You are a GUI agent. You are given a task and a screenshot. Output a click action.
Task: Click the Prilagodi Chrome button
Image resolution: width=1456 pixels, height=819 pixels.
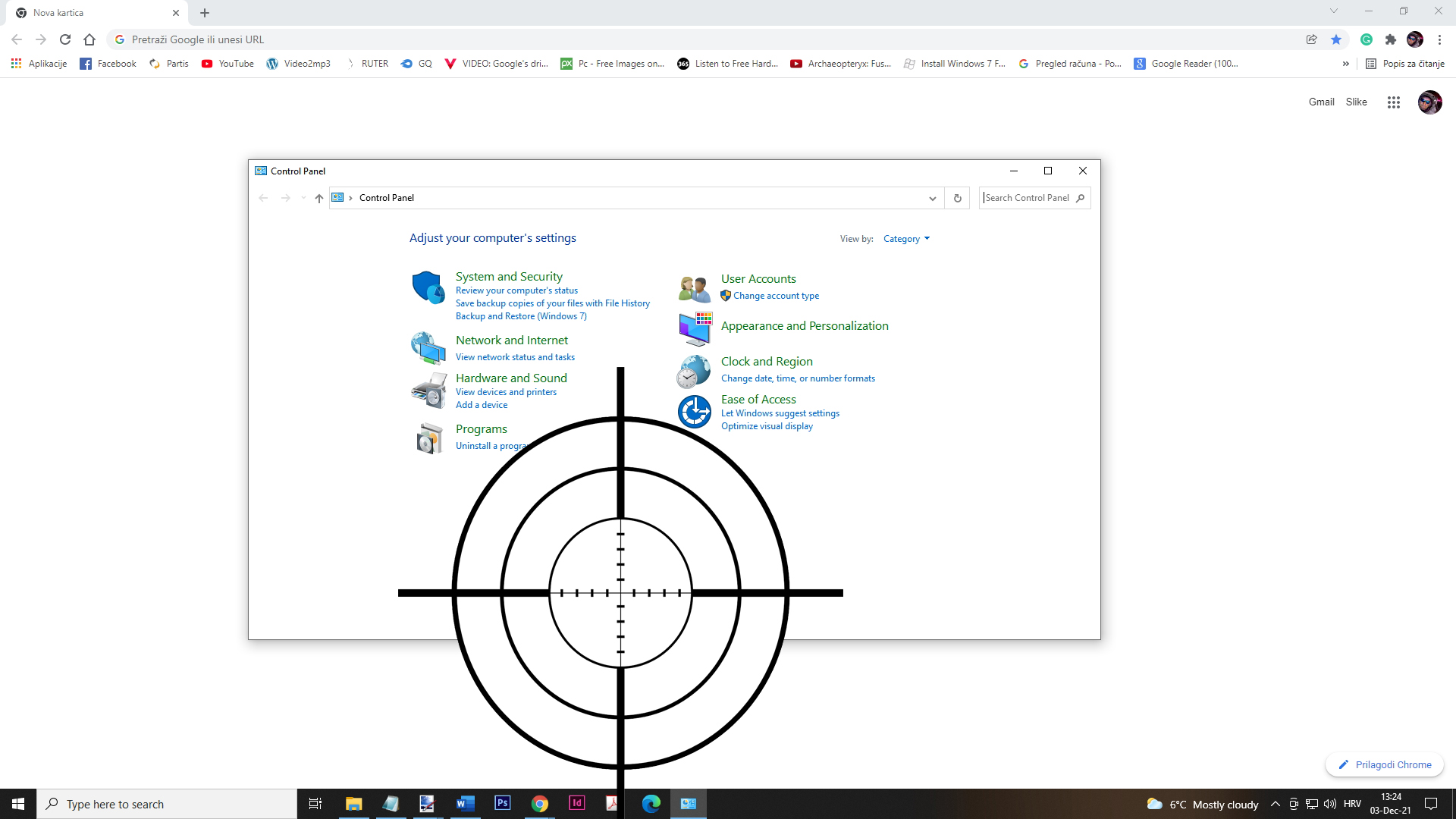pyautogui.click(x=1385, y=764)
